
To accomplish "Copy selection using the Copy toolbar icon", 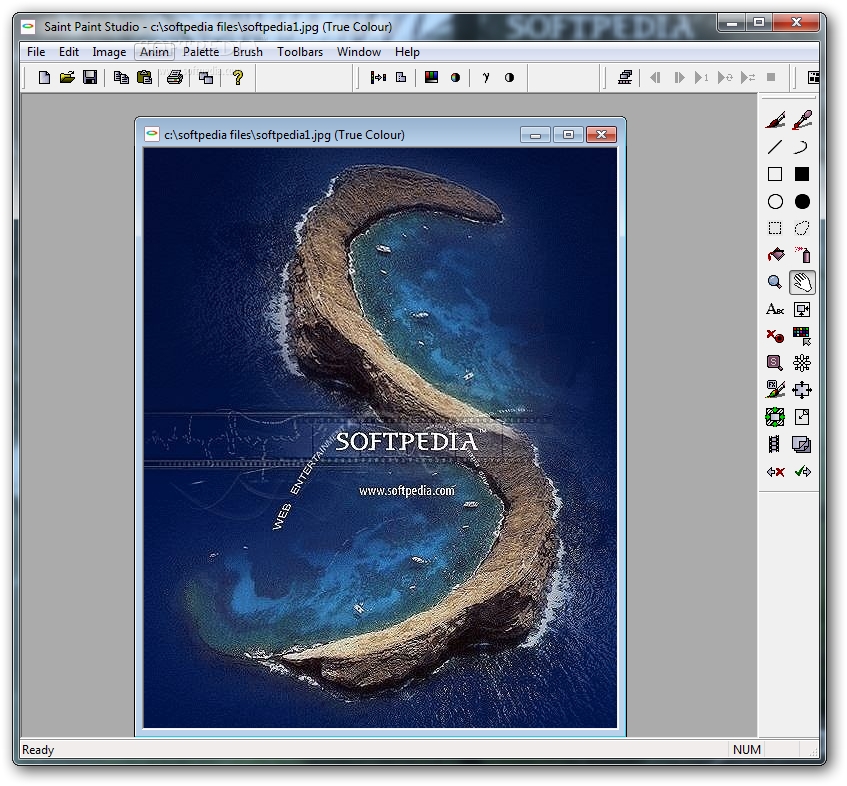I will pyautogui.click(x=121, y=77).
